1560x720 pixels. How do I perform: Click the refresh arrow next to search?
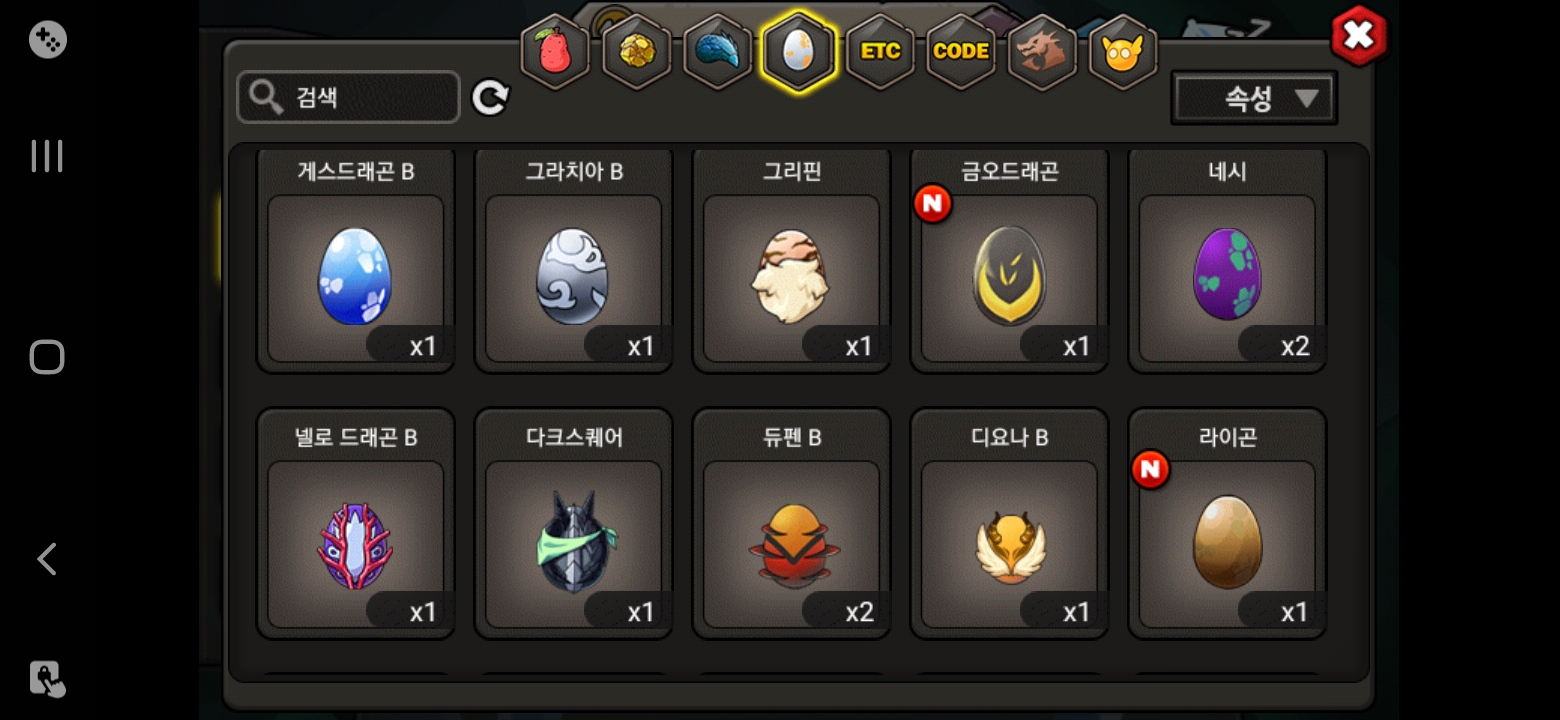490,98
